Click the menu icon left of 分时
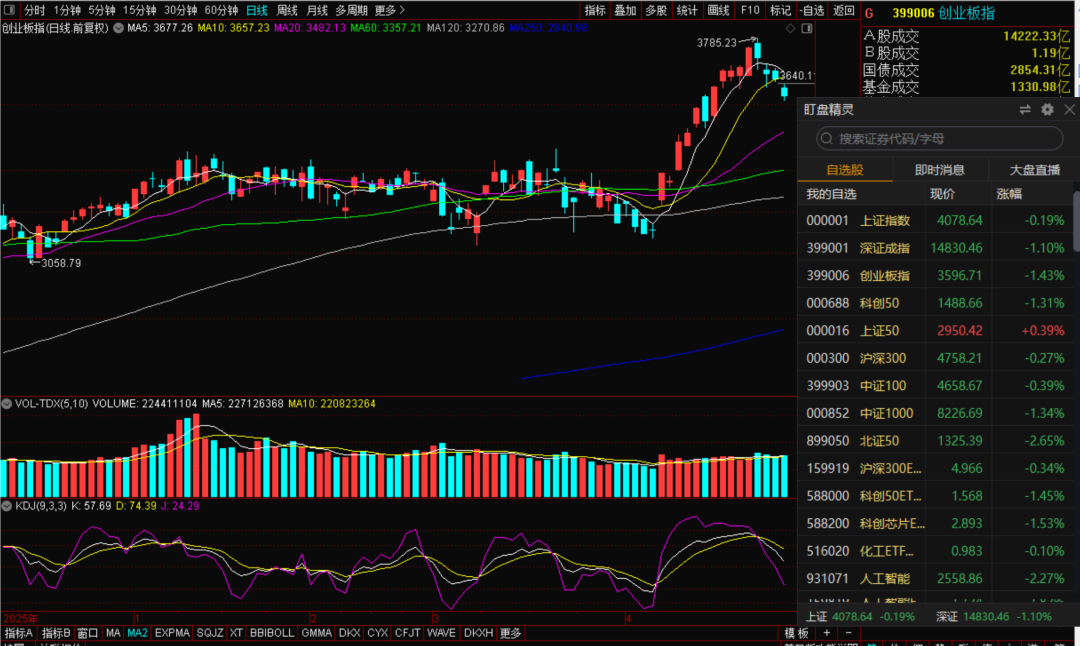 11,10
